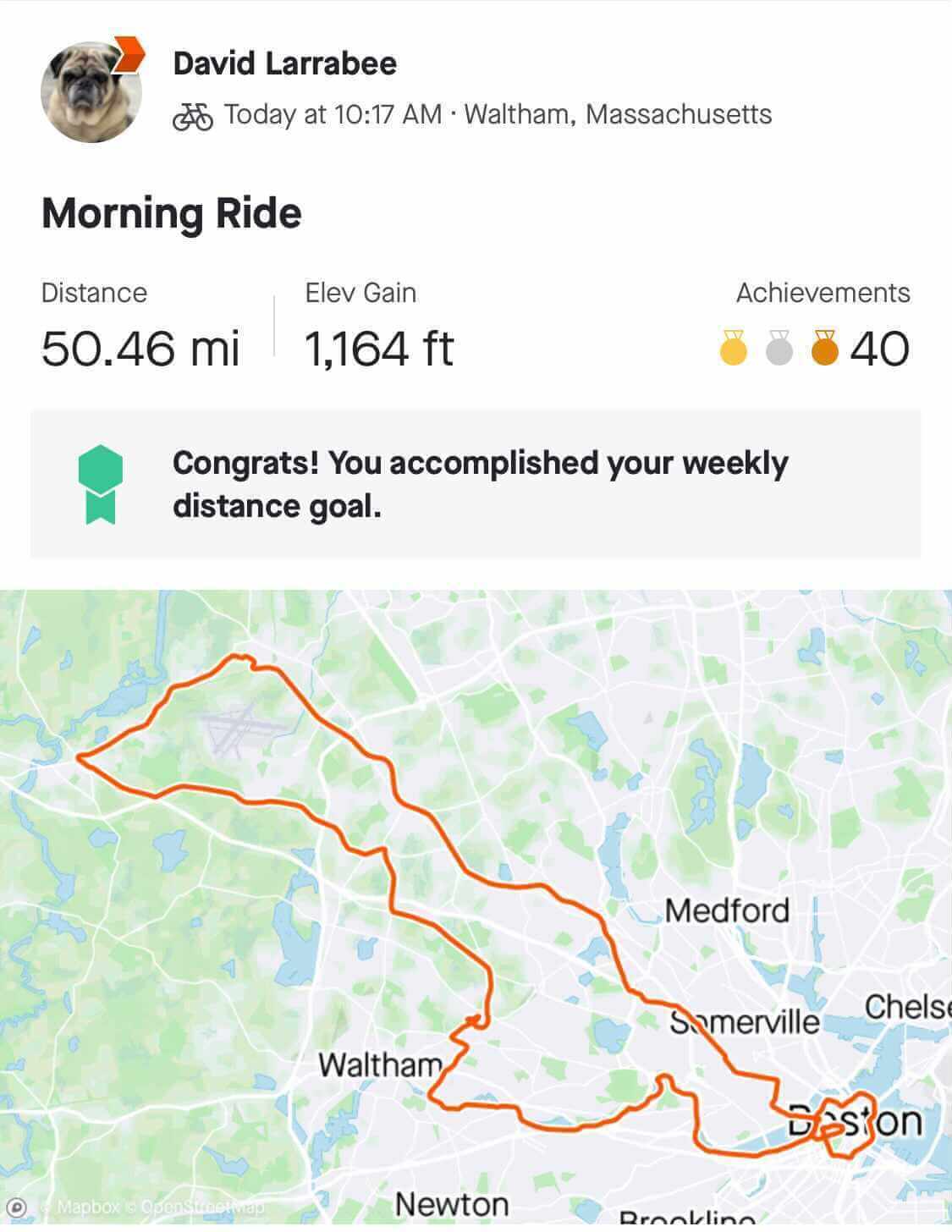The image size is (952, 1232).
Task: Select the activity timestamp Today at 10:17 AM
Action: coord(333,115)
